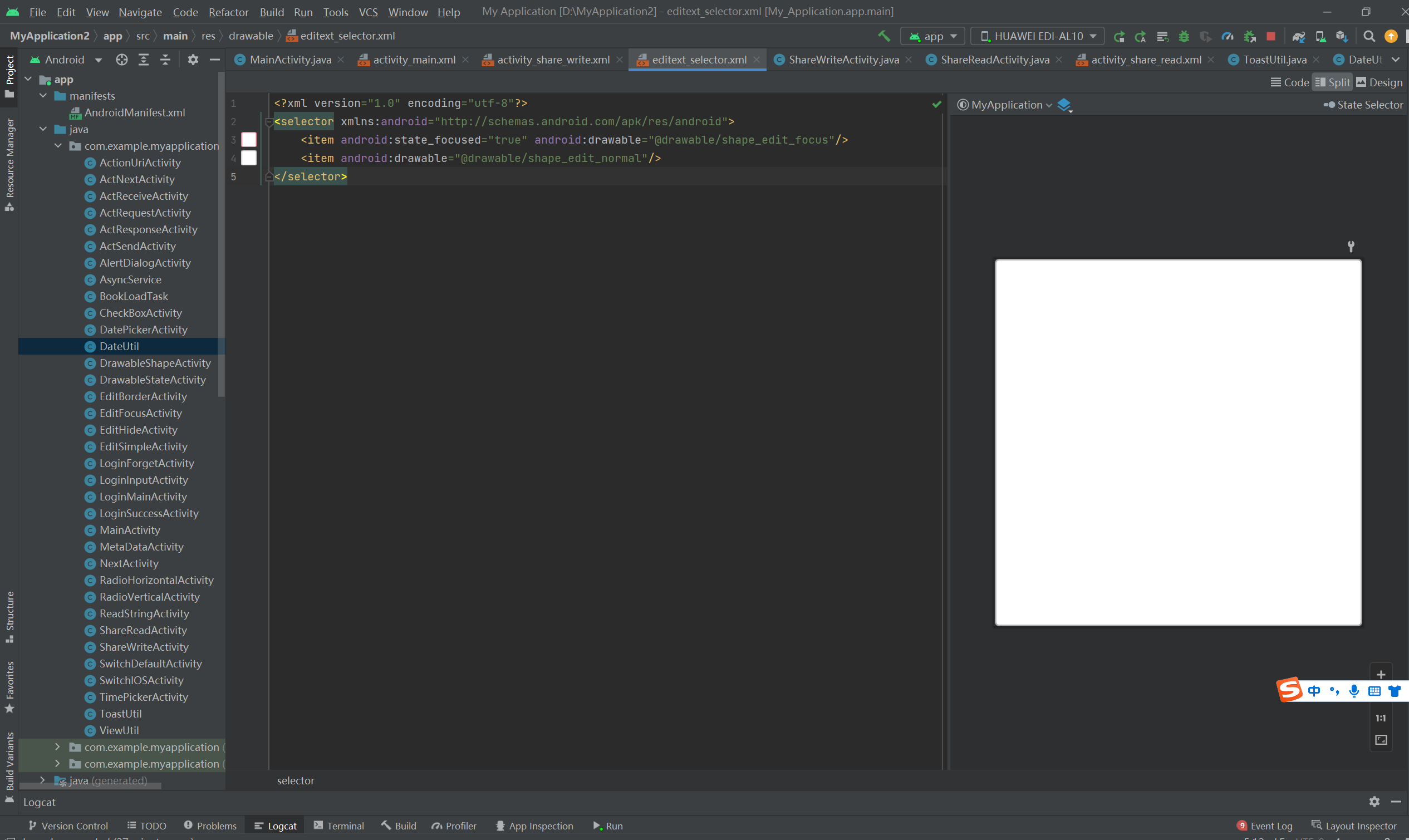
Task: Open the Terminal tool window button
Action: (338, 826)
